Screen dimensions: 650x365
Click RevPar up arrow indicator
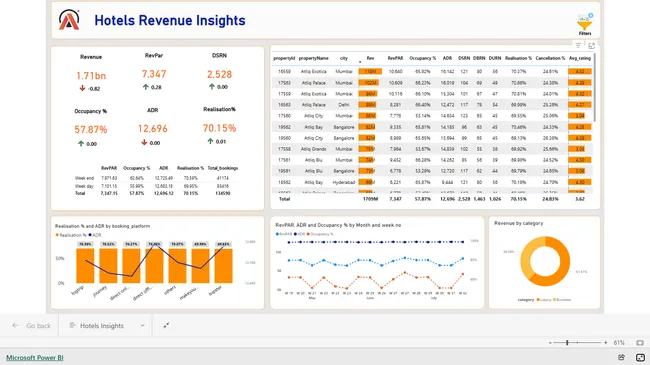click(146, 87)
